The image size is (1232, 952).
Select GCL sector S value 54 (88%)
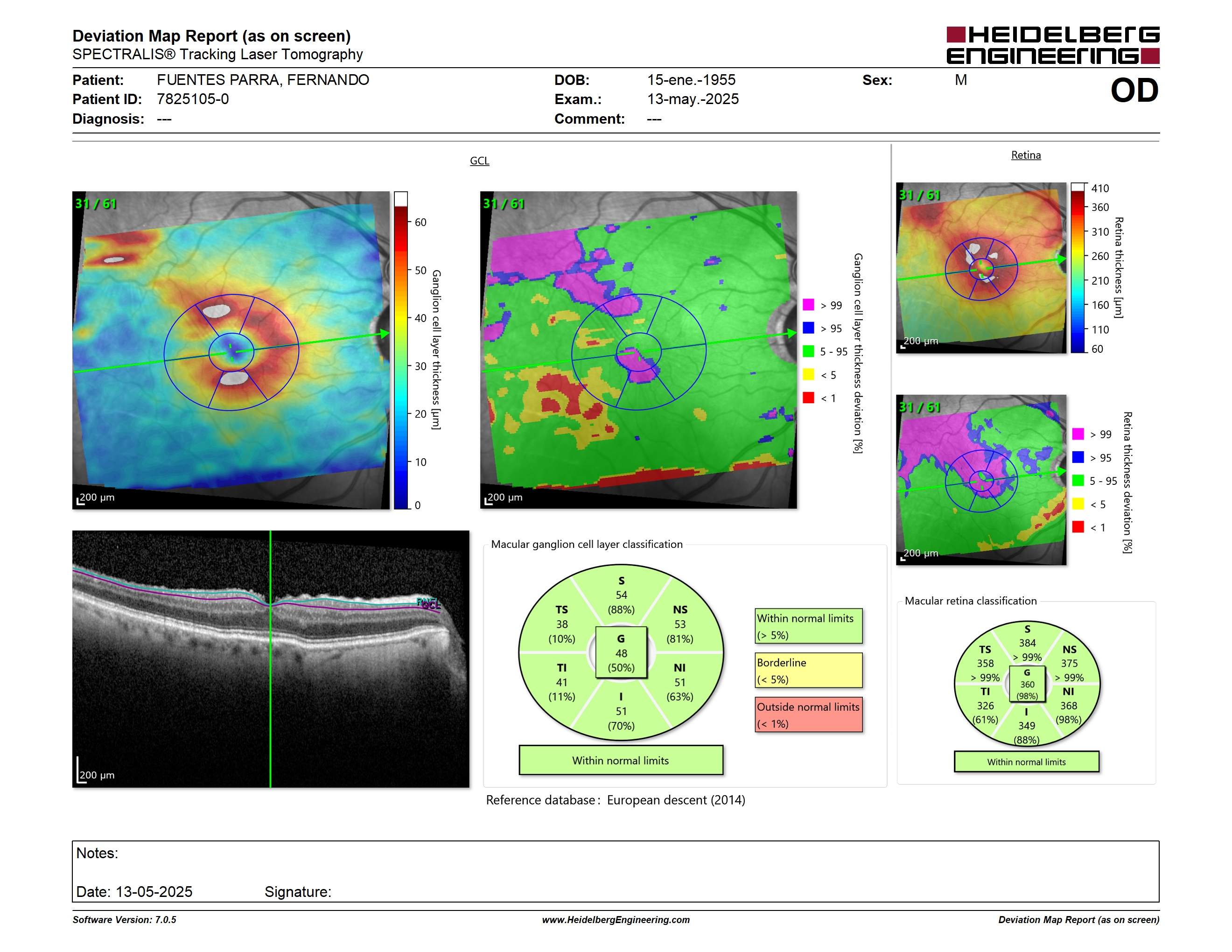click(x=621, y=602)
